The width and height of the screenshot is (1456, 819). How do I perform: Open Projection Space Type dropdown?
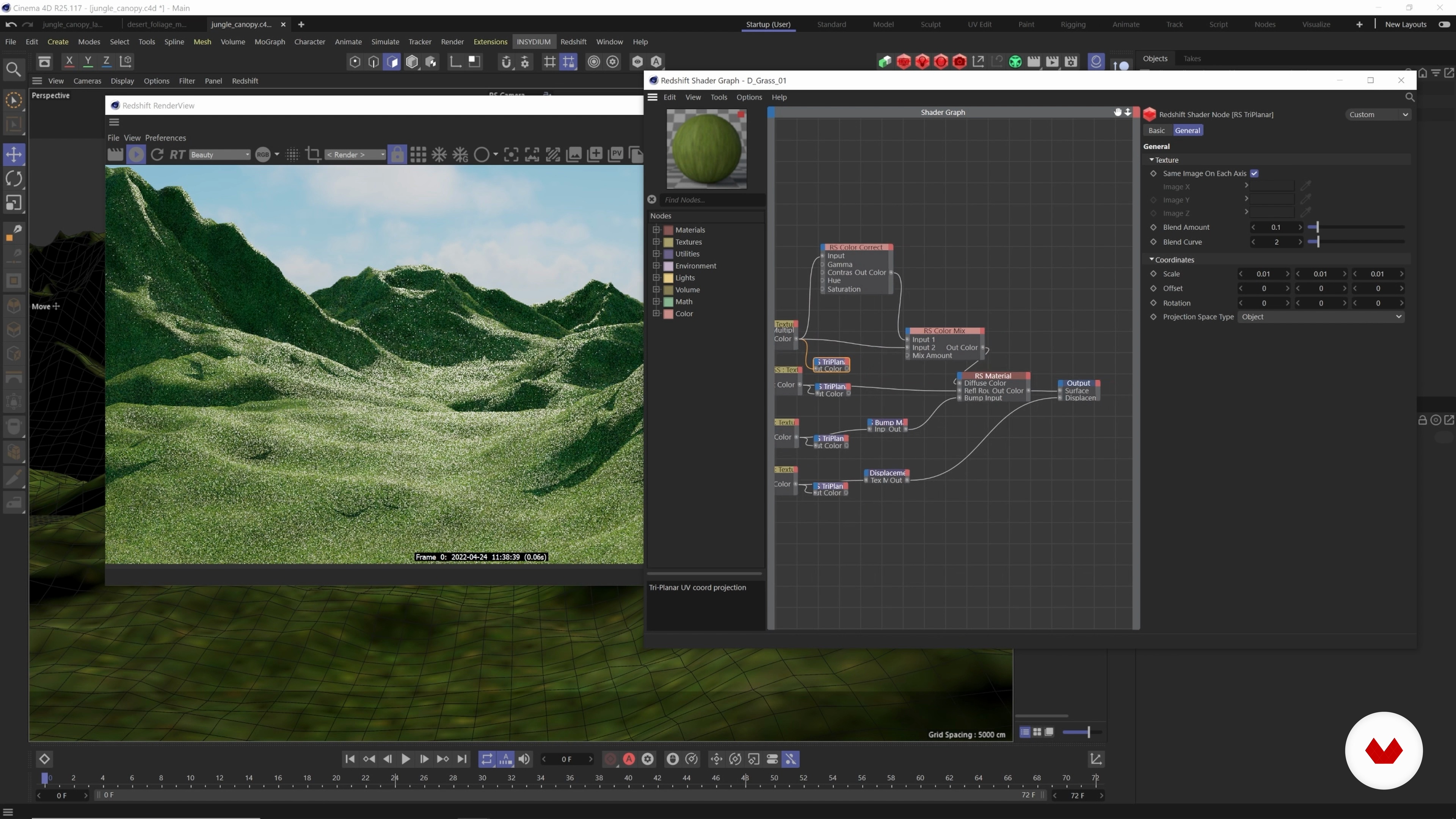(1321, 317)
